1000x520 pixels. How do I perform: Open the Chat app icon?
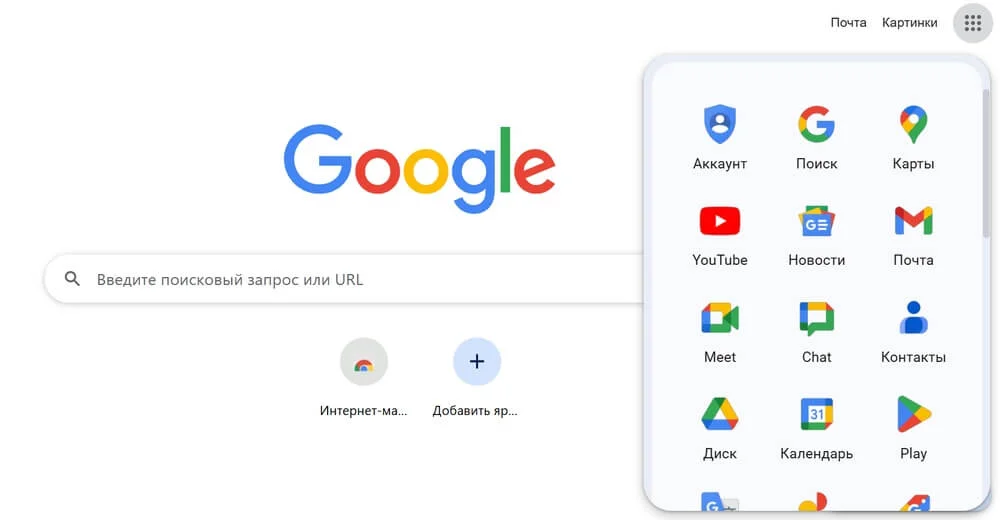(x=816, y=331)
